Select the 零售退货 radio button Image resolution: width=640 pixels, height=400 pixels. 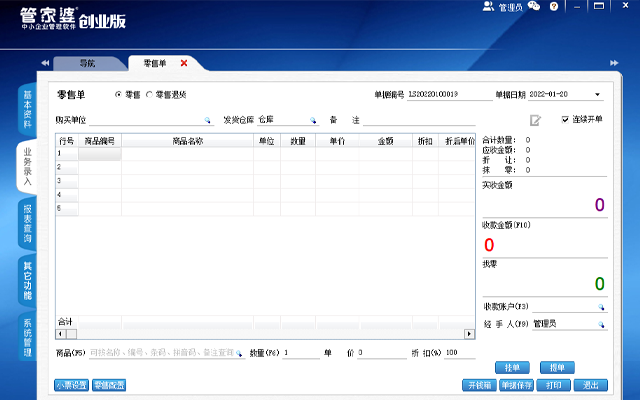tap(149, 94)
